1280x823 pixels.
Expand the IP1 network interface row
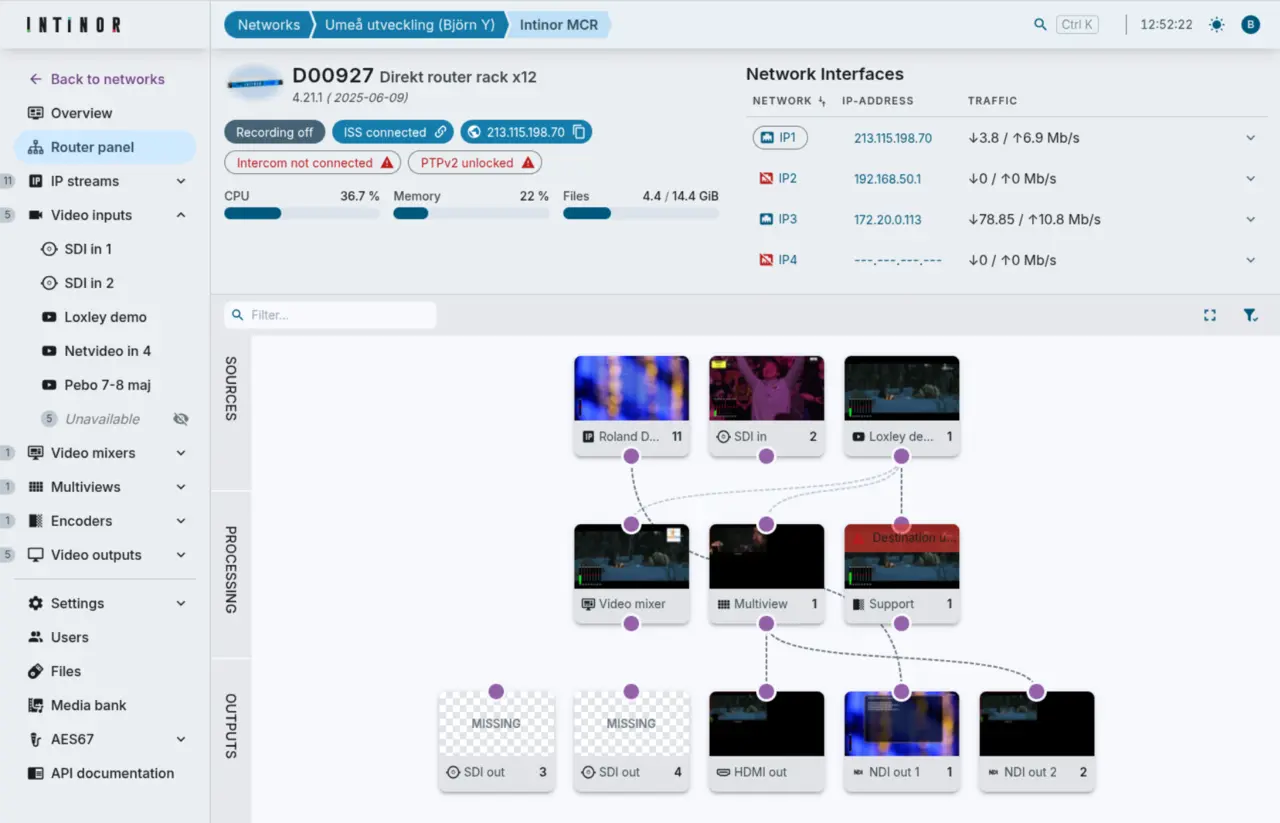[x=1250, y=137]
